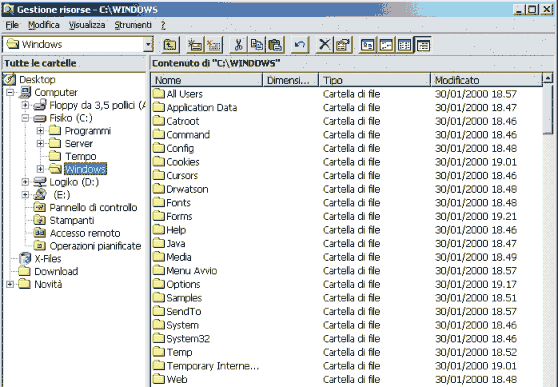The height and width of the screenshot is (387, 558).
Task: Click the Desktop icon in folder tree
Action: pos(10,79)
